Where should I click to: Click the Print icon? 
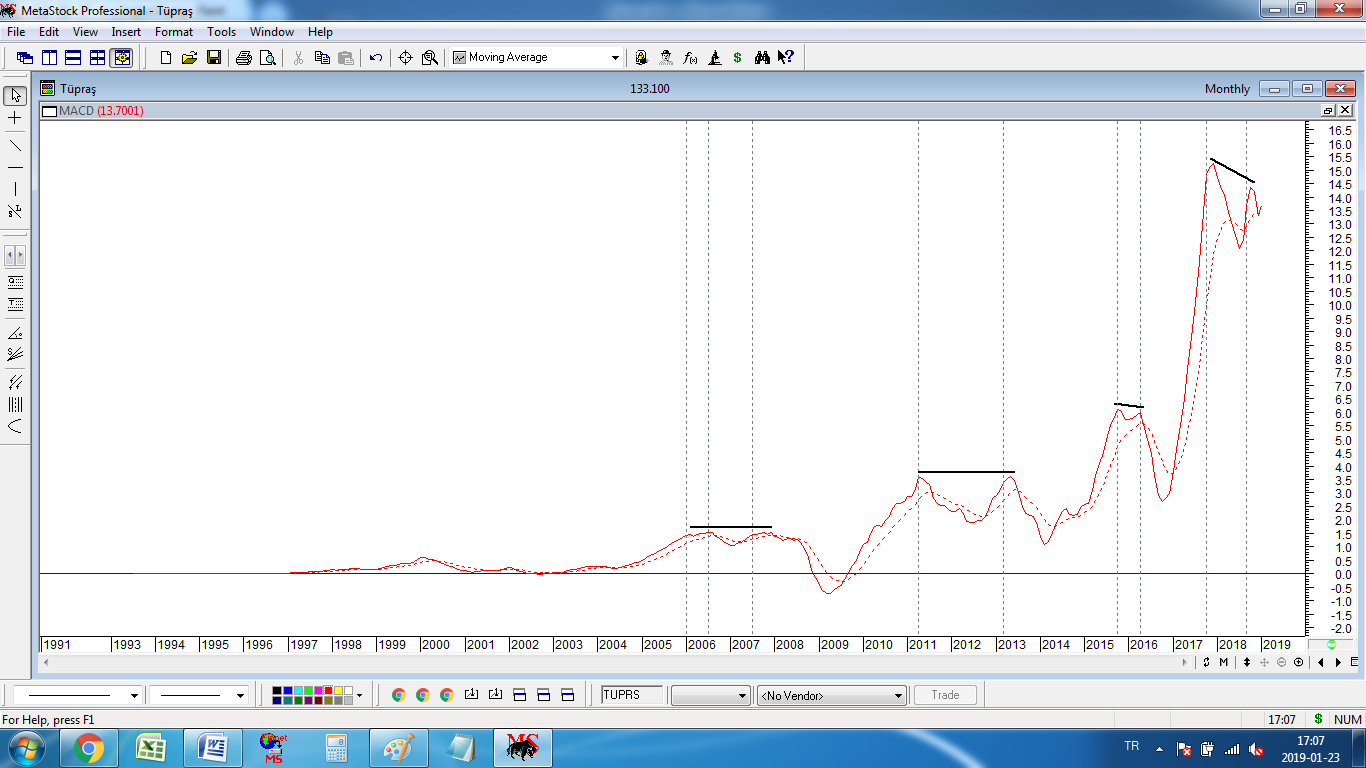(243, 58)
